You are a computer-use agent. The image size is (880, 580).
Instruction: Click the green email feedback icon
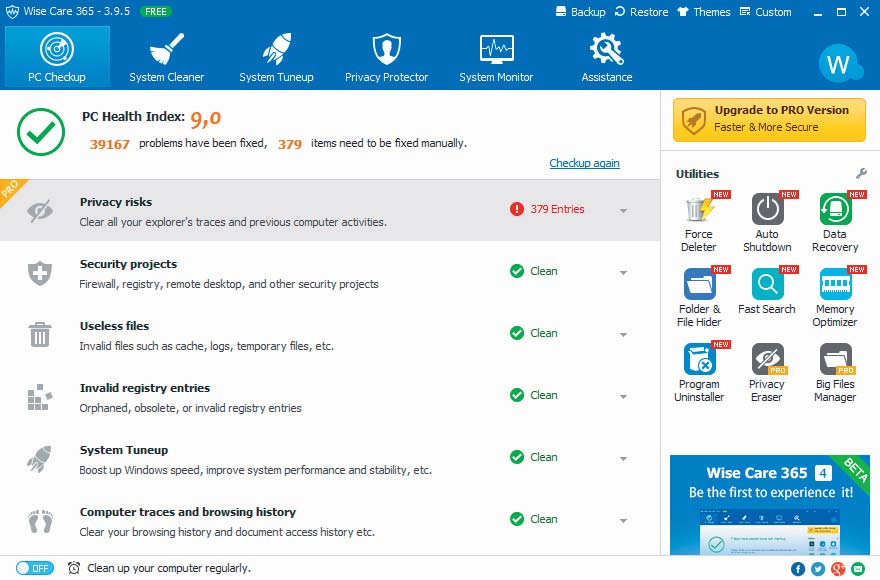pos(858,569)
